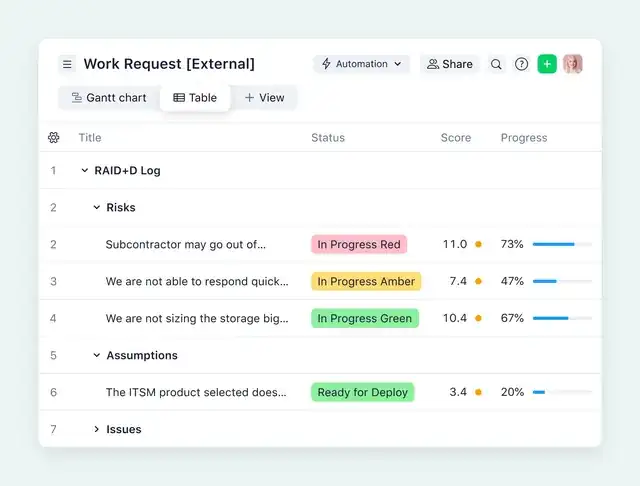640x486 pixels.
Task: Select the RAID+D Log row label
Action: tap(127, 171)
